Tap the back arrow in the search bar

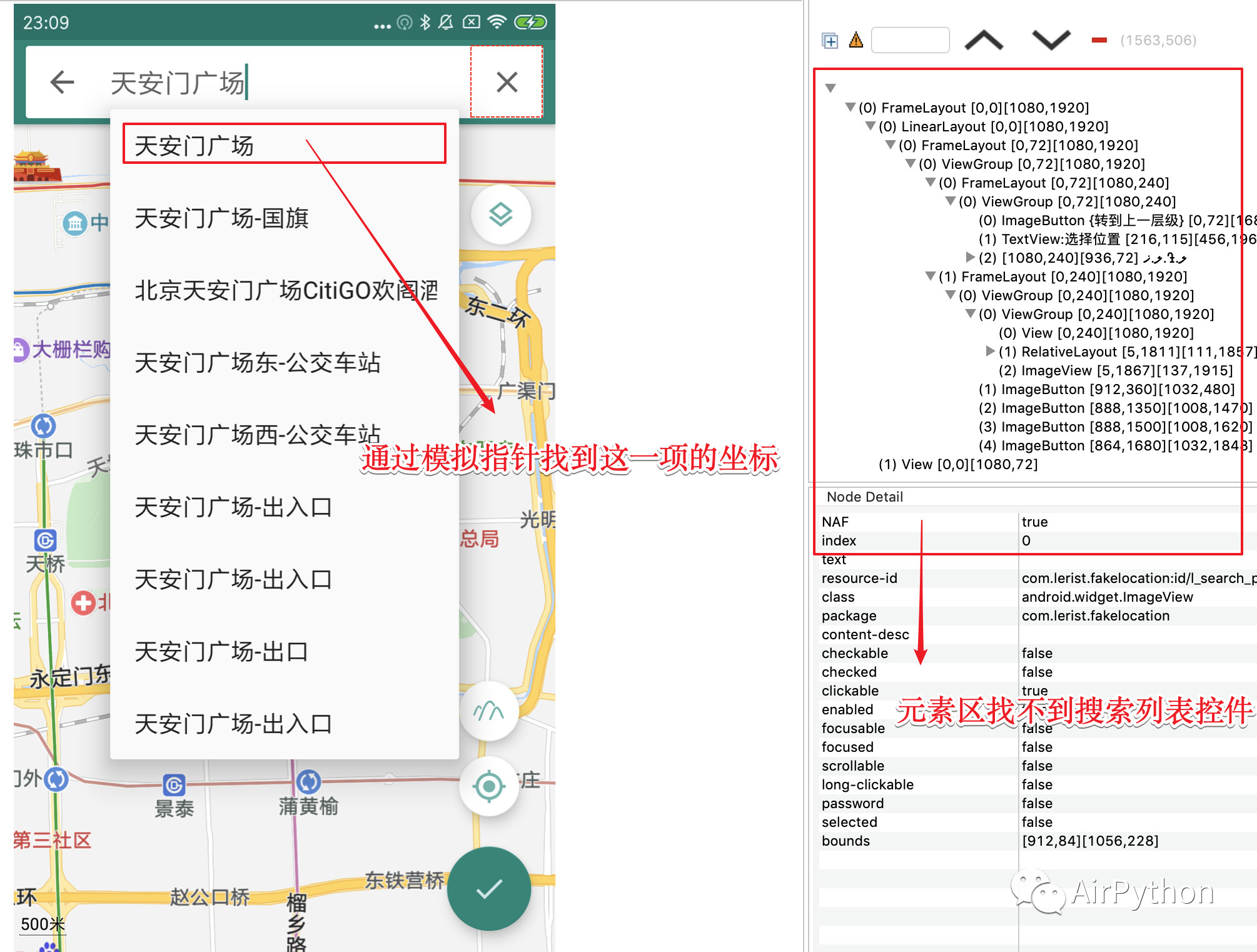tap(63, 82)
